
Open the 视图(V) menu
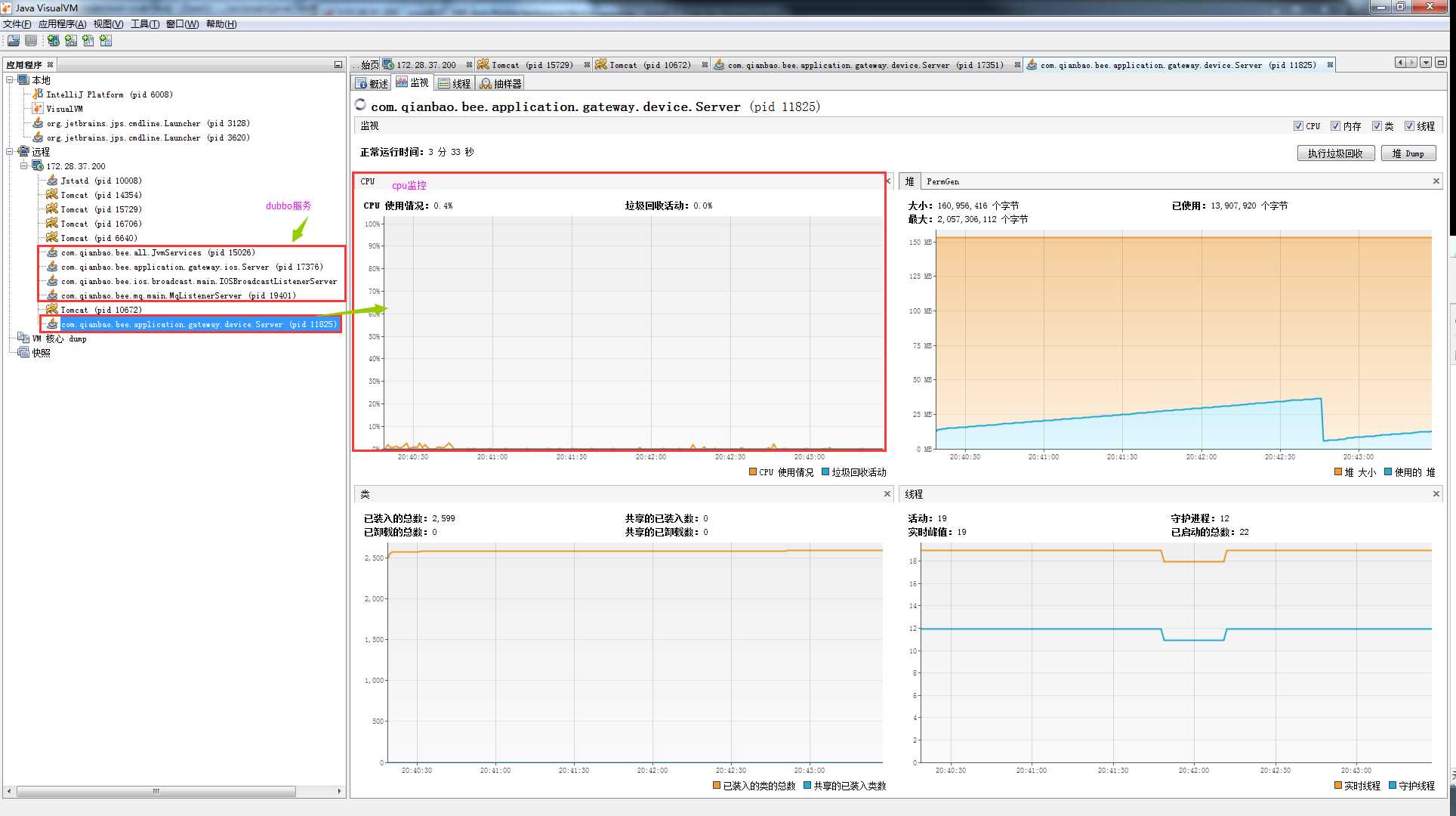[108, 24]
